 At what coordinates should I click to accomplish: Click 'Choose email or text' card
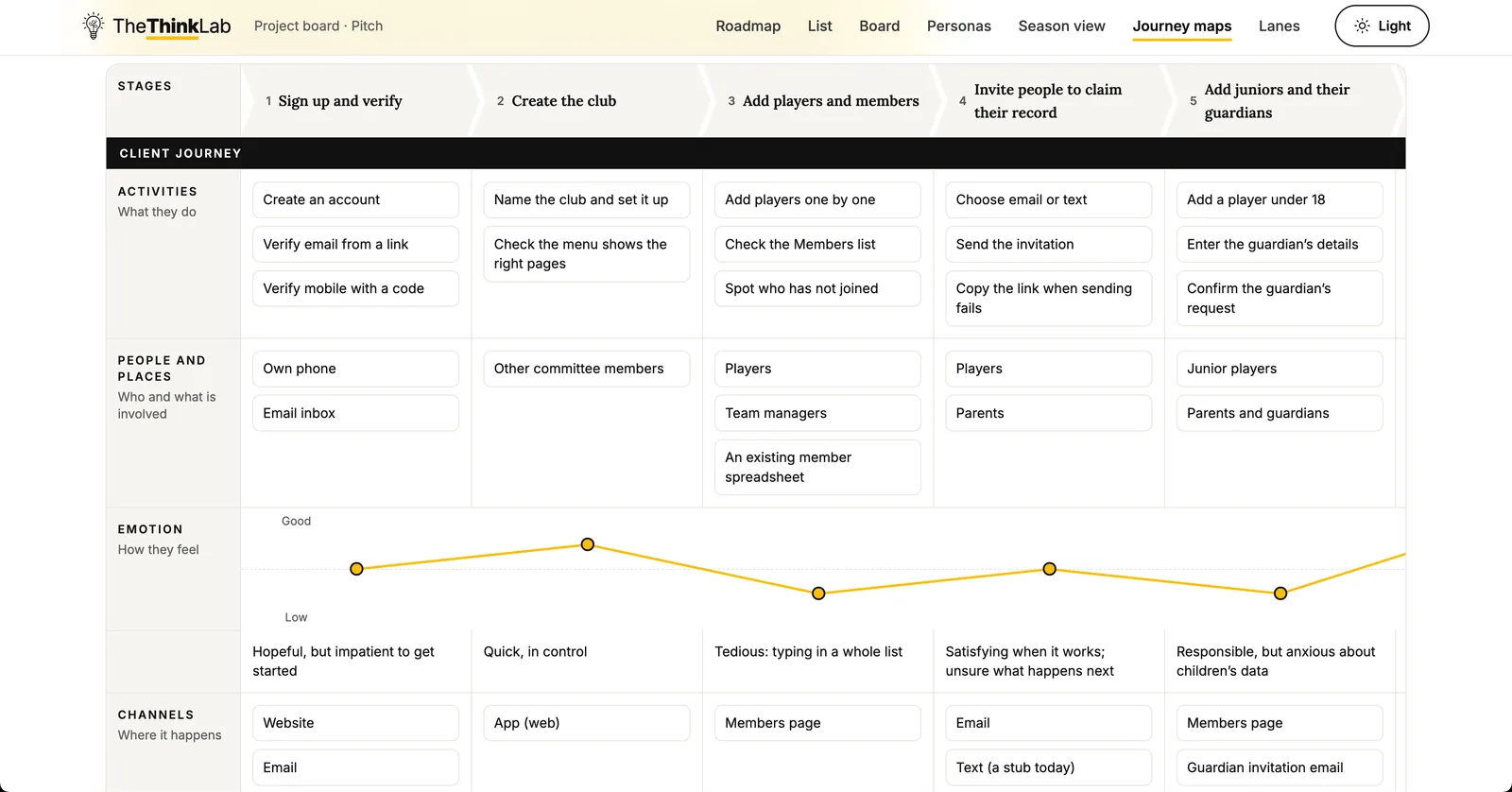point(1049,199)
